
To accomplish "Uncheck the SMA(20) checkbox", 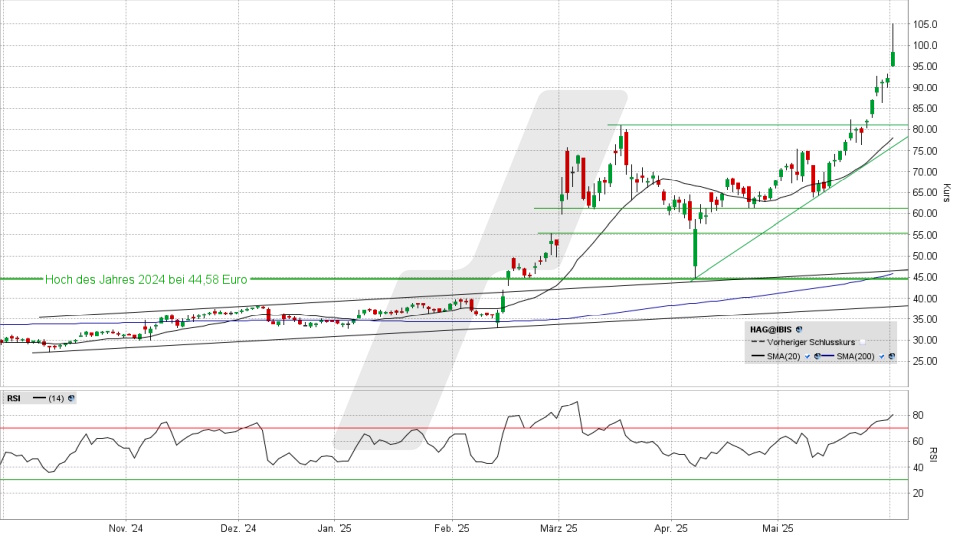I will click(x=808, y=356).
